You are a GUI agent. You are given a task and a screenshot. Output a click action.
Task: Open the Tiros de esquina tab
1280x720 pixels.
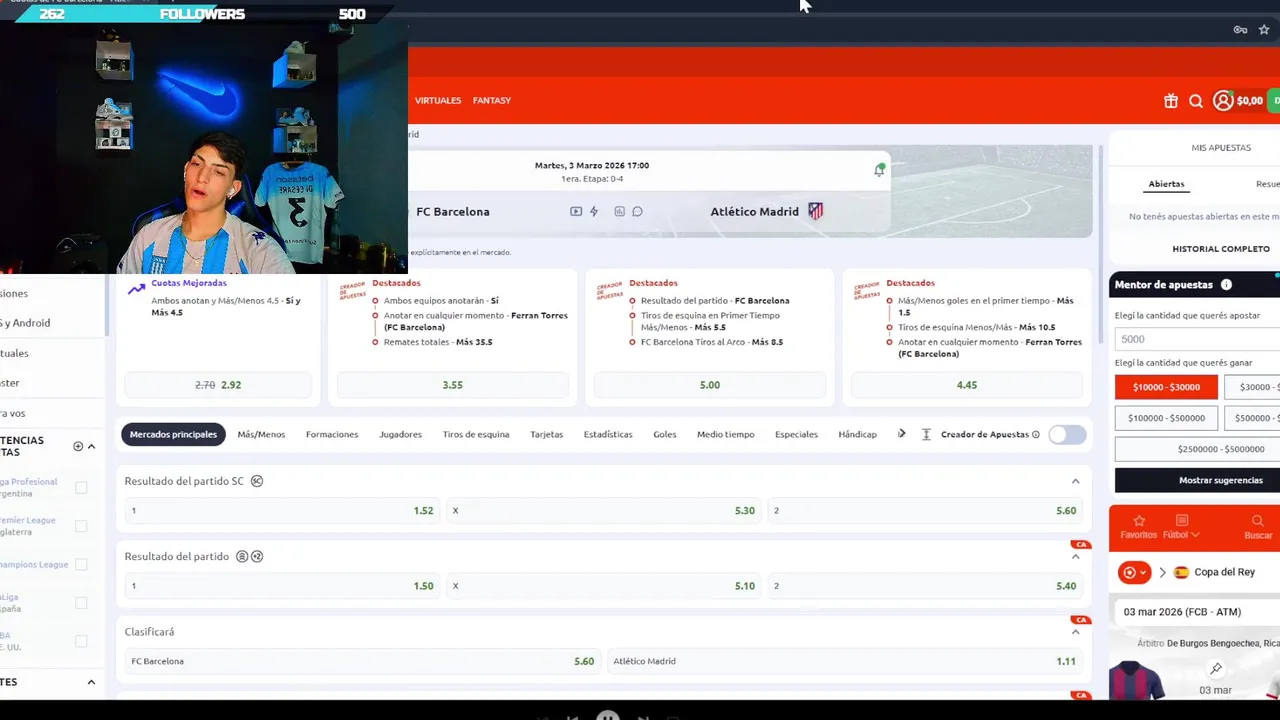click(x=476, y=434)
